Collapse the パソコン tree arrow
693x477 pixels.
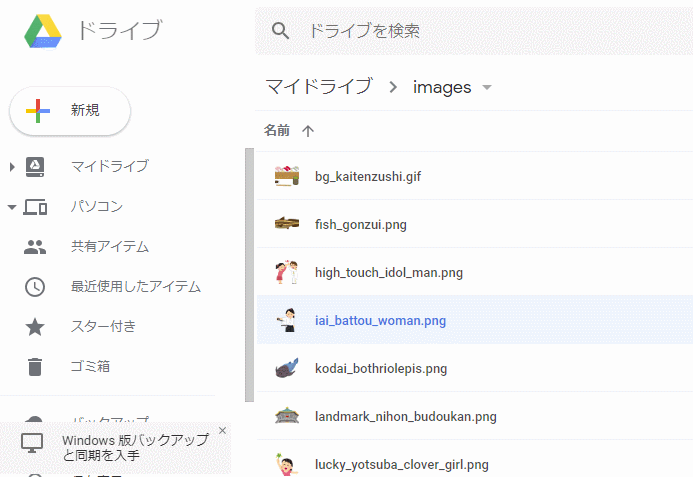tap(12, 207)
